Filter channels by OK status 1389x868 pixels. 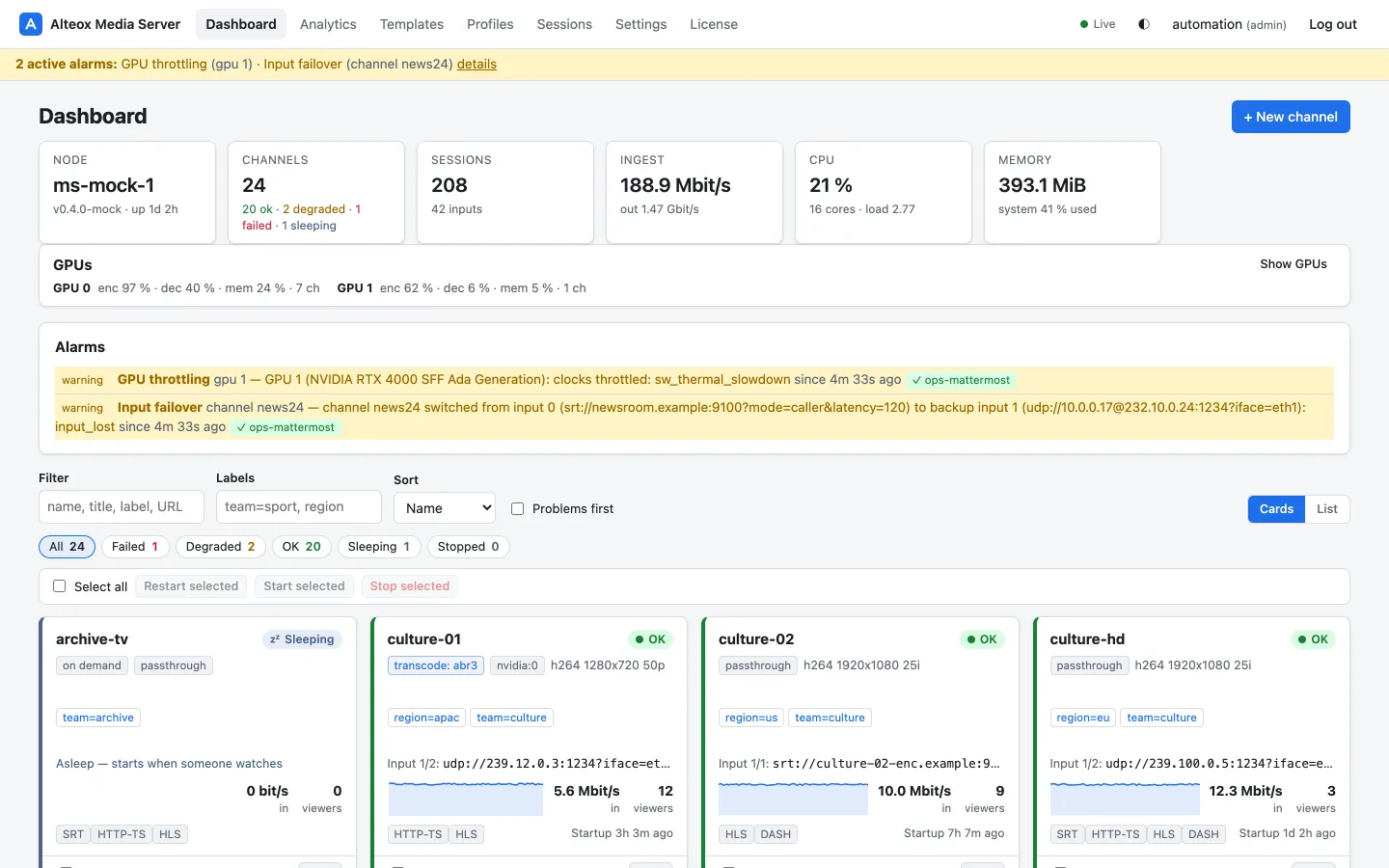click(x=302, y=547)
